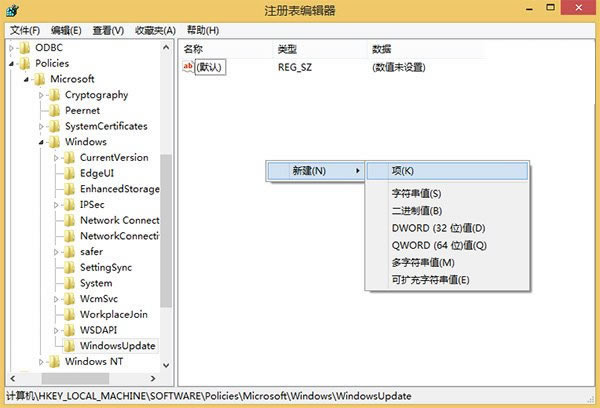Viewport: 600px width, 408px height.
Task: Click the Network Connect folder icon
Action: point(69,220)
